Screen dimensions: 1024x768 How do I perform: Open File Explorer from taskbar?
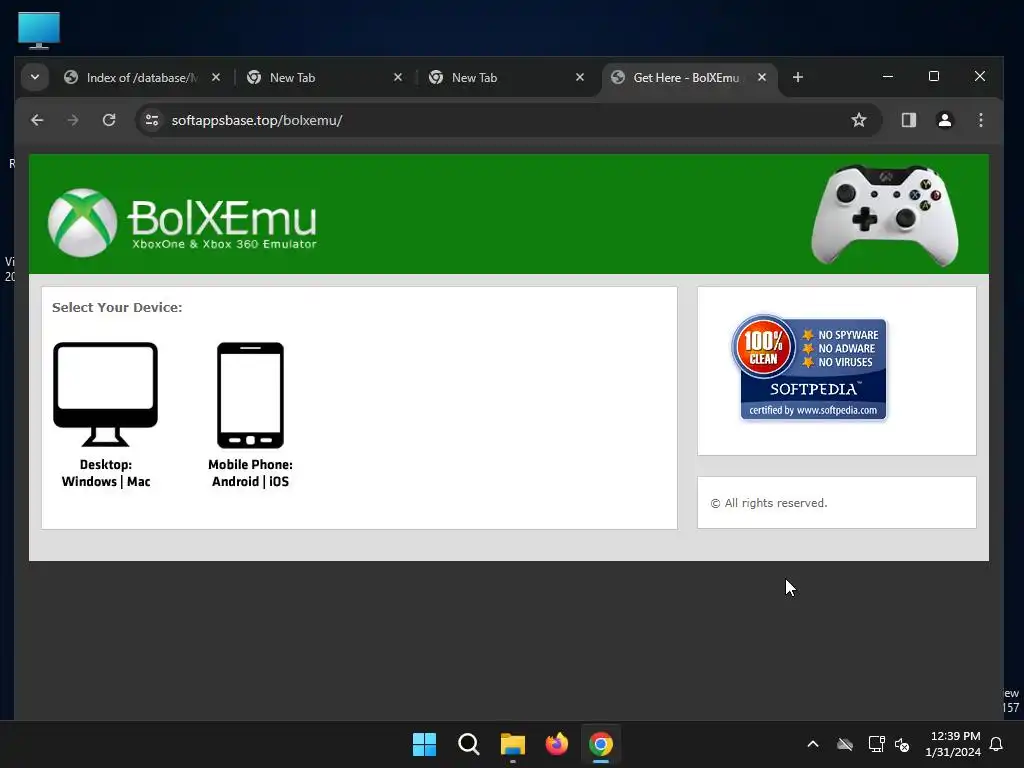[513, 744]
